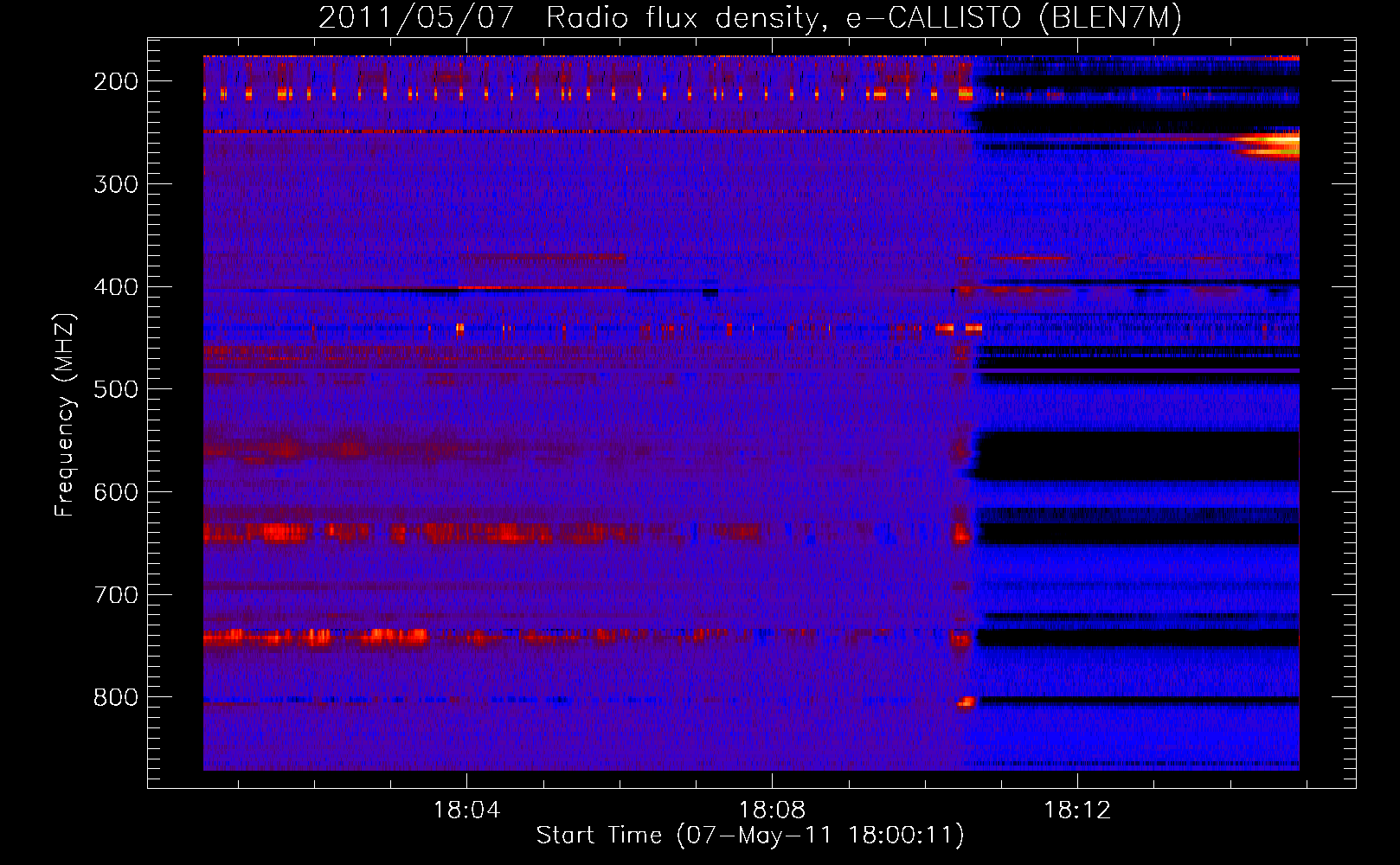1400x865 pixels.
Task: Click the wide black band near 570 MHz
Action: click(x=1138, y=456)
